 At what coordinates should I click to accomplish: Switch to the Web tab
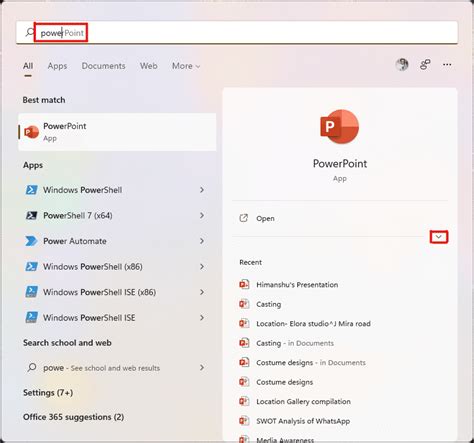pos(148,66)
